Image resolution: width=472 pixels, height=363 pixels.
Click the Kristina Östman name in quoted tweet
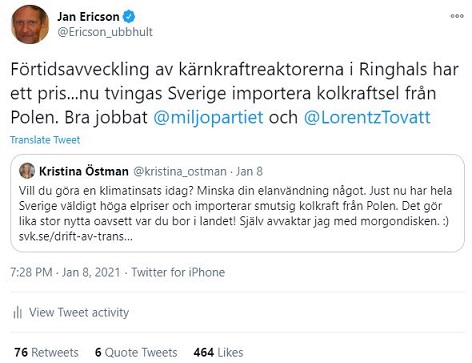[84, 171]
